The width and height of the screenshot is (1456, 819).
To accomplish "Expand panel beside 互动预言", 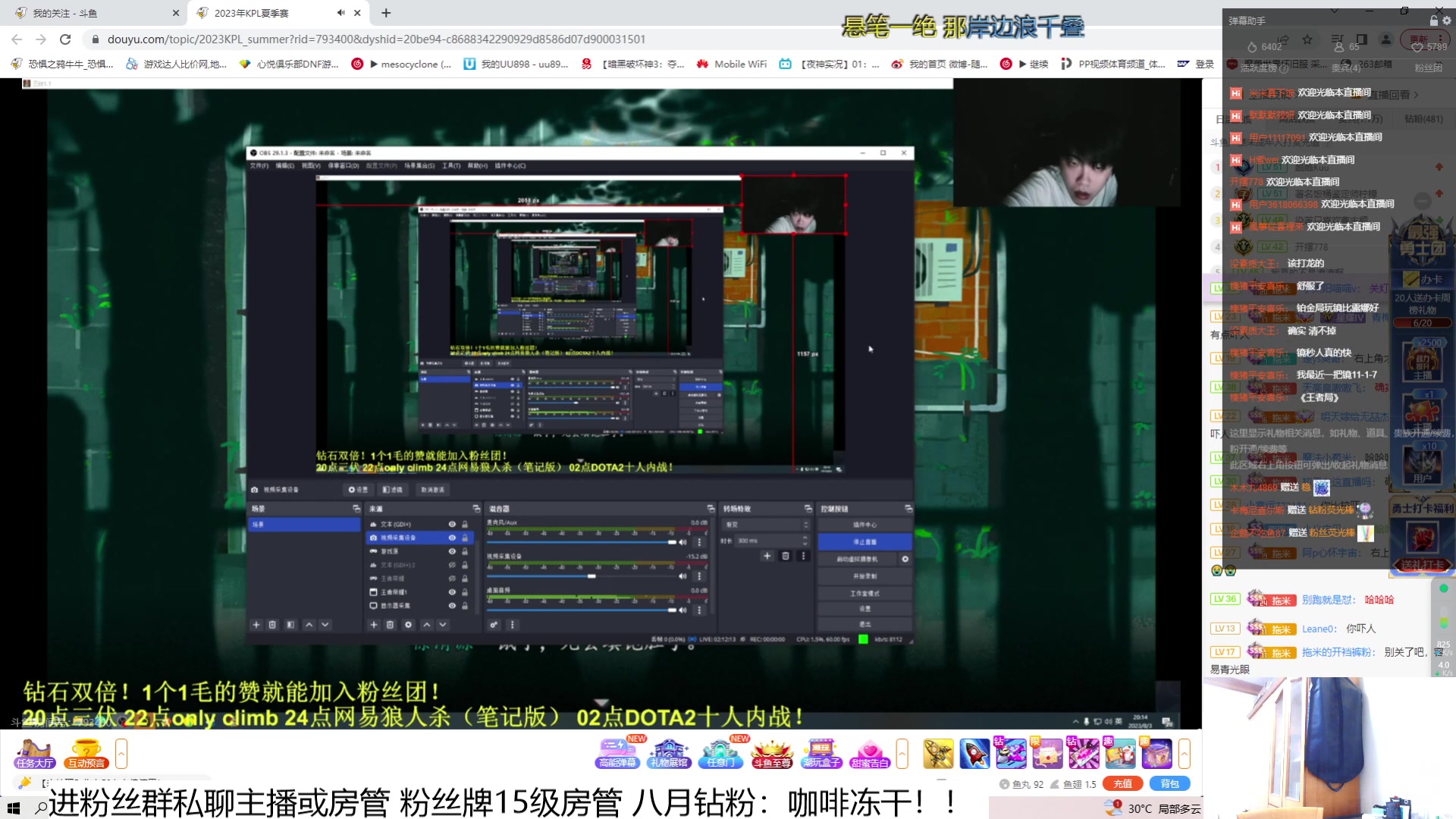I will tap(121, 754).
